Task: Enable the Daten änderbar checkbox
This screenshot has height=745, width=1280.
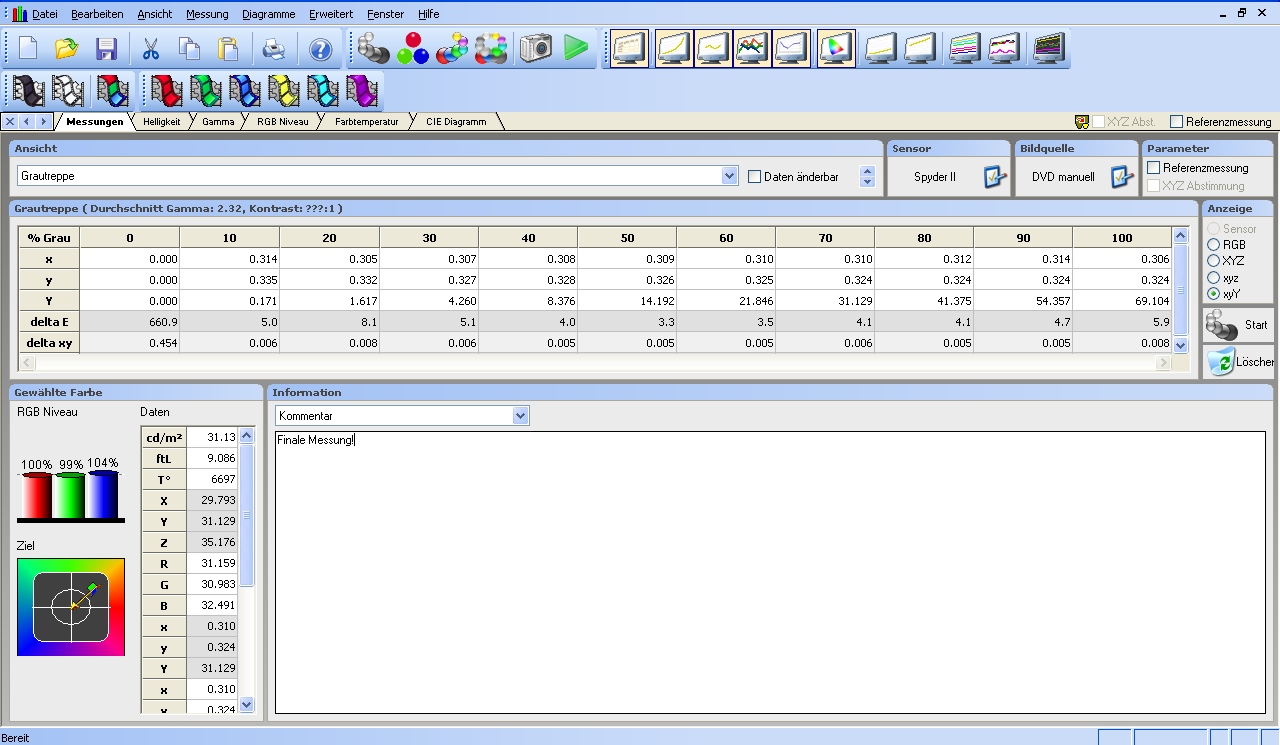Action: (x=755, y=177)
